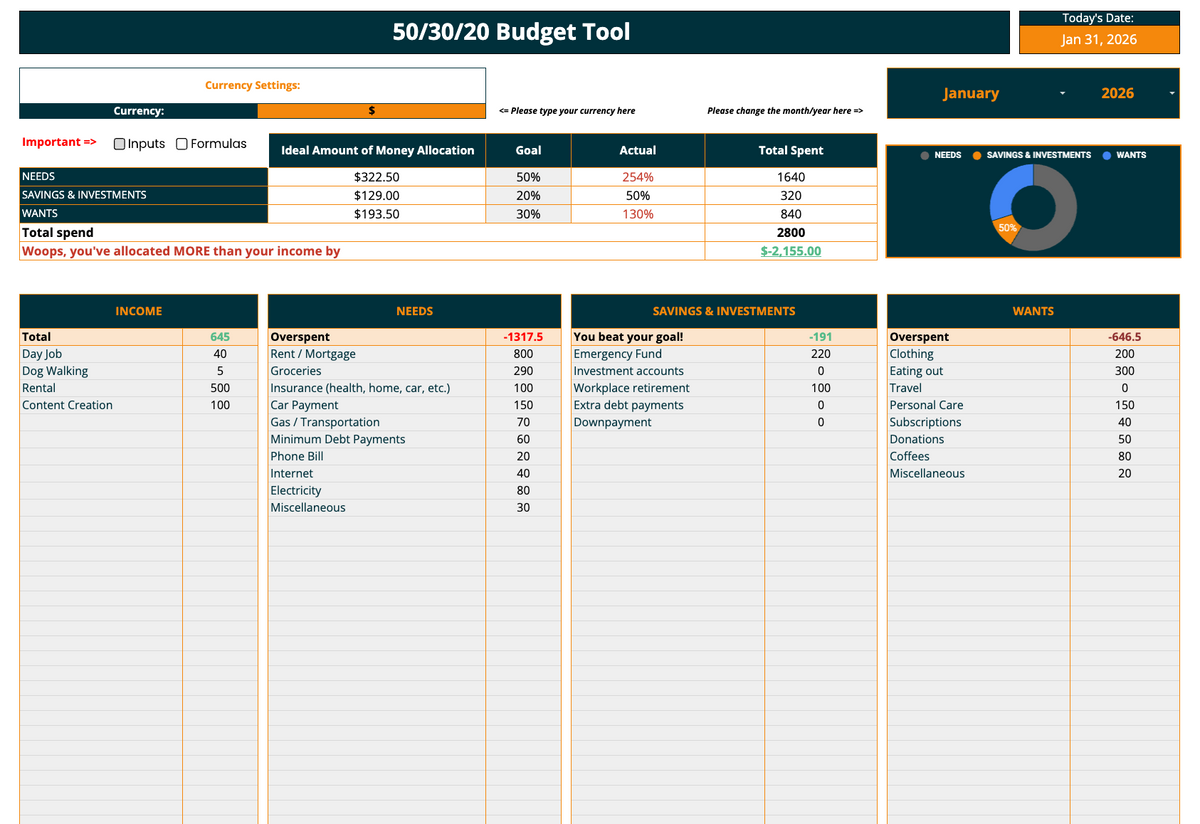Select the Content Creation row label
Viewport: 1200px width, 824px height.
point(68,405)
